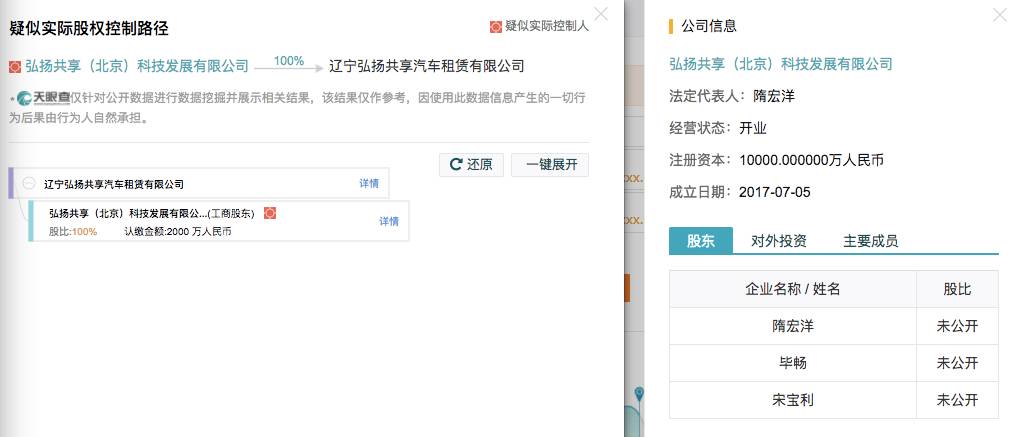Select the 辽宁弘扬共享汽车租赁有限公司 tree node

198,184
